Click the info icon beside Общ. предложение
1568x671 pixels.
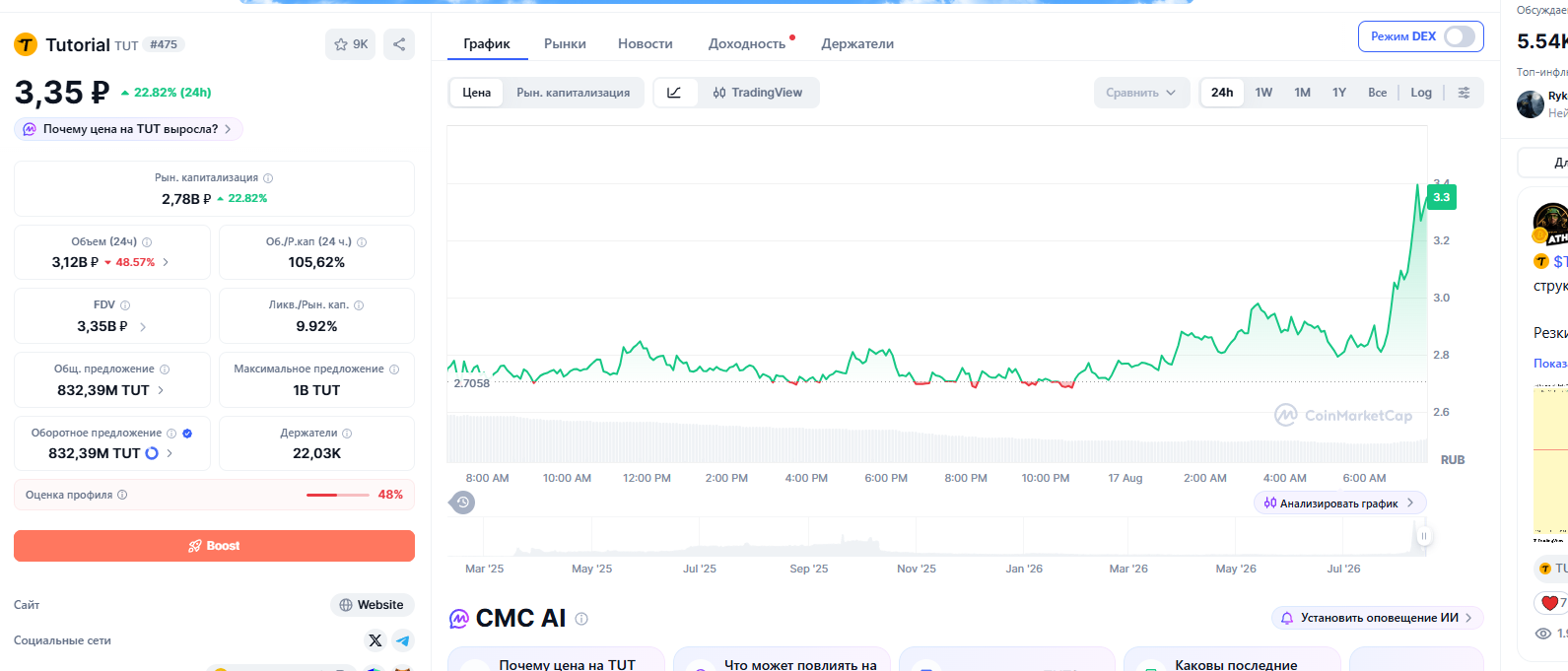(165, 369)
